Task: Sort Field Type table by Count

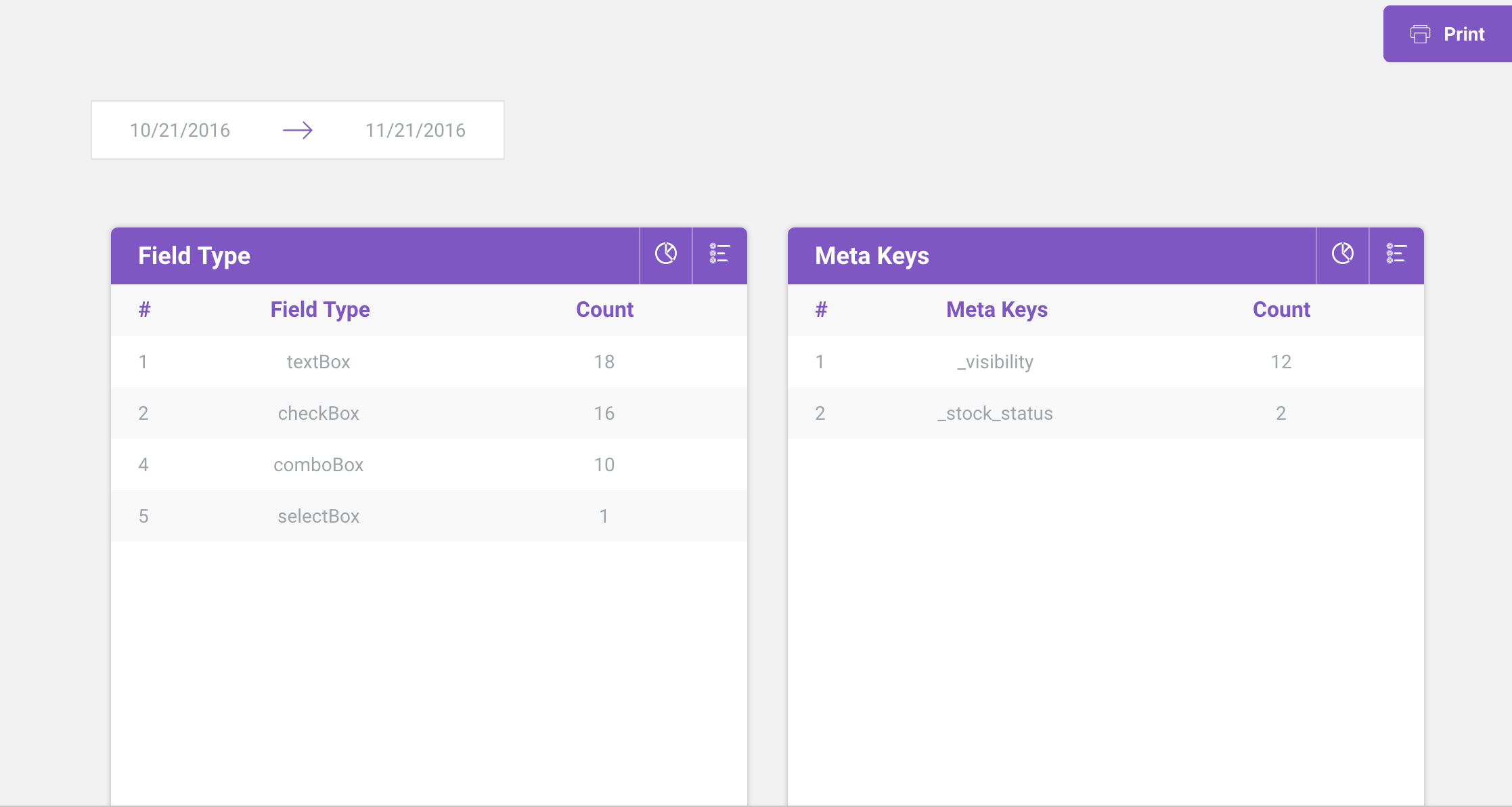Action: point(604,309)
